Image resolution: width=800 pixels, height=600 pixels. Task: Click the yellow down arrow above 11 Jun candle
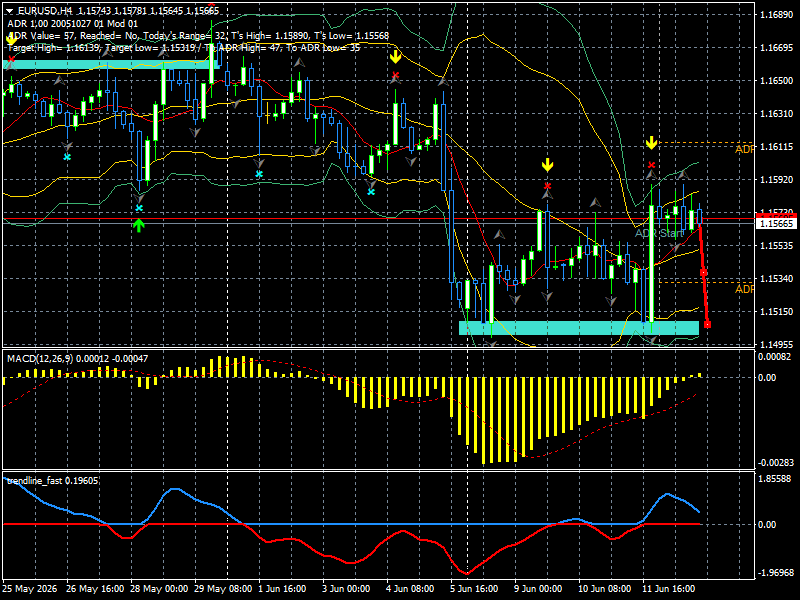[x=652, y=142]
